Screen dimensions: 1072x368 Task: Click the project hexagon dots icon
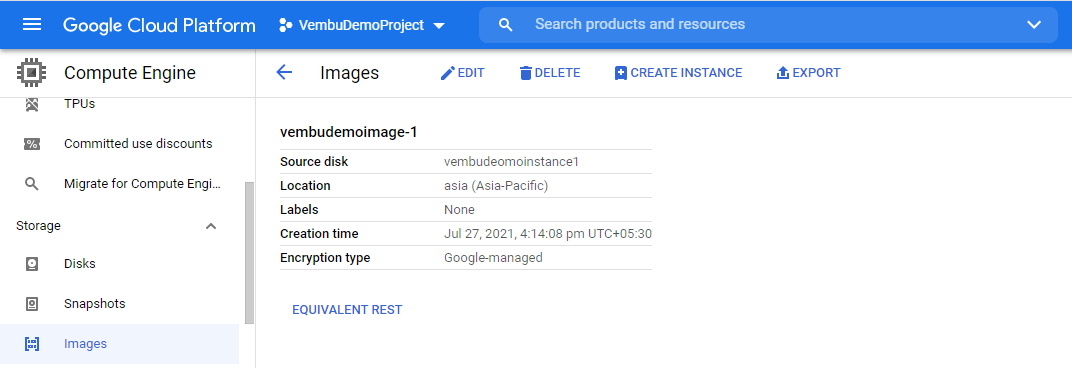pos(286,25)
